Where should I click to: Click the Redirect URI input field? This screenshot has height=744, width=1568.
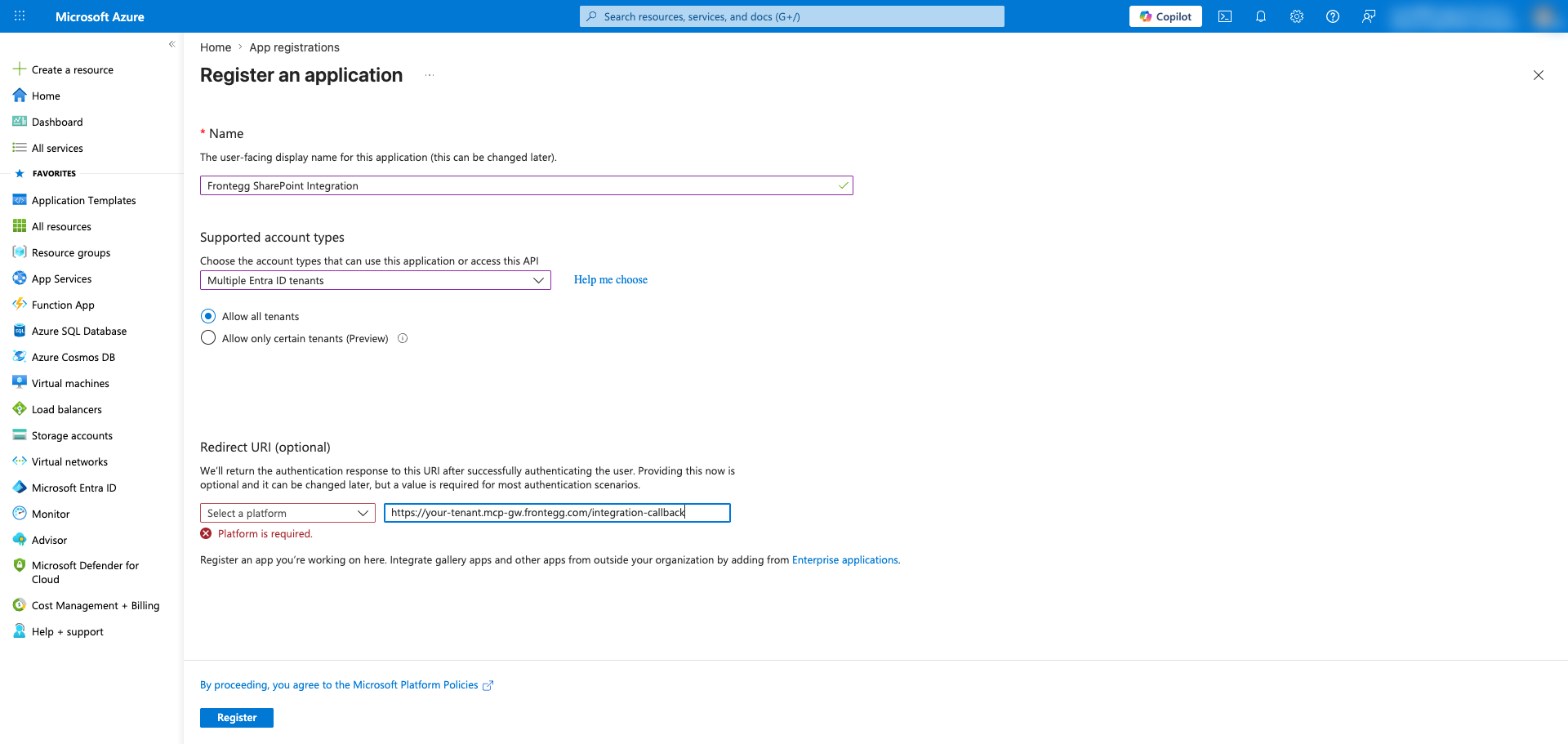coord(557,513)
